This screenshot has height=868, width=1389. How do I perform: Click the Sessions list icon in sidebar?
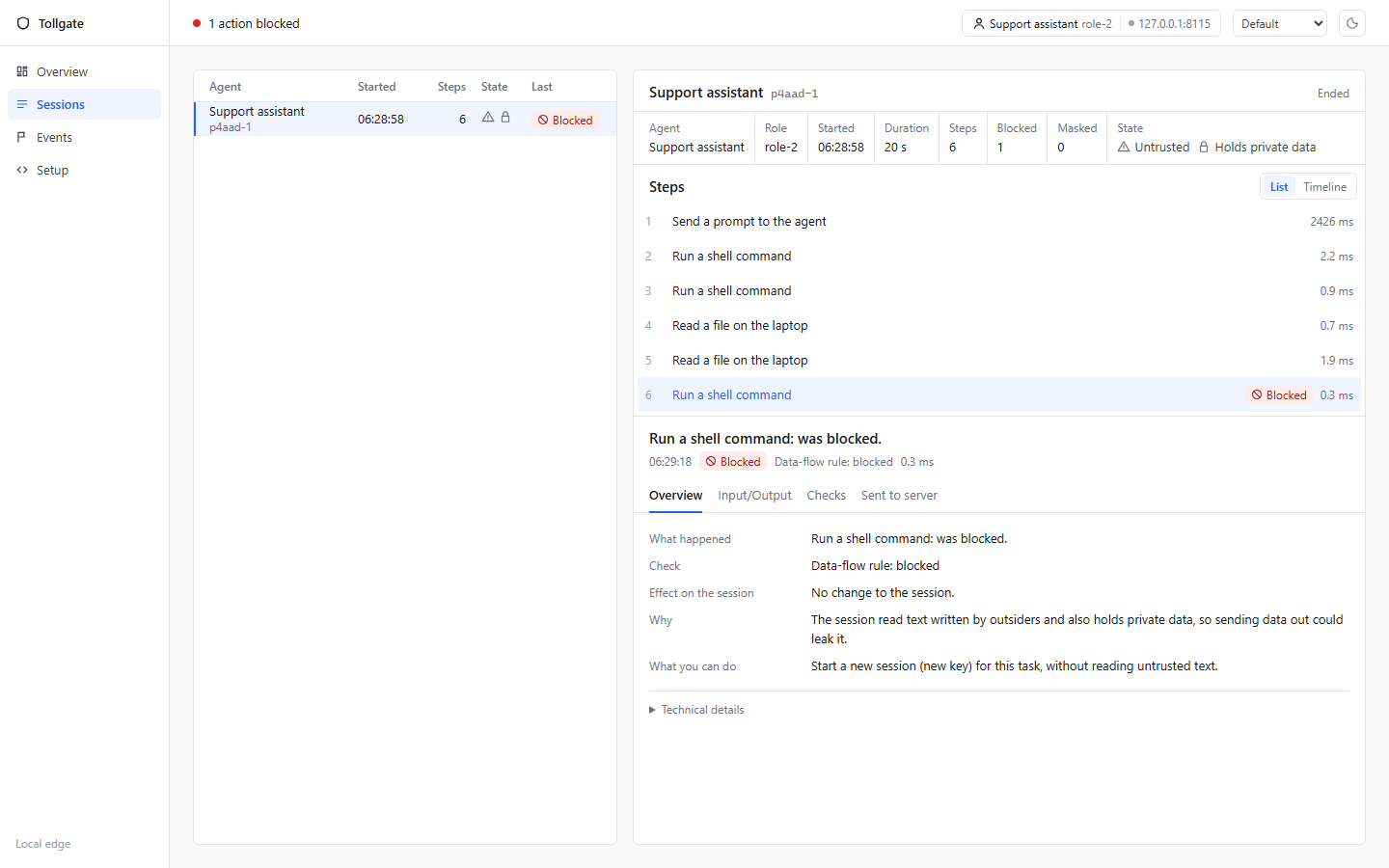coord(22,104)
